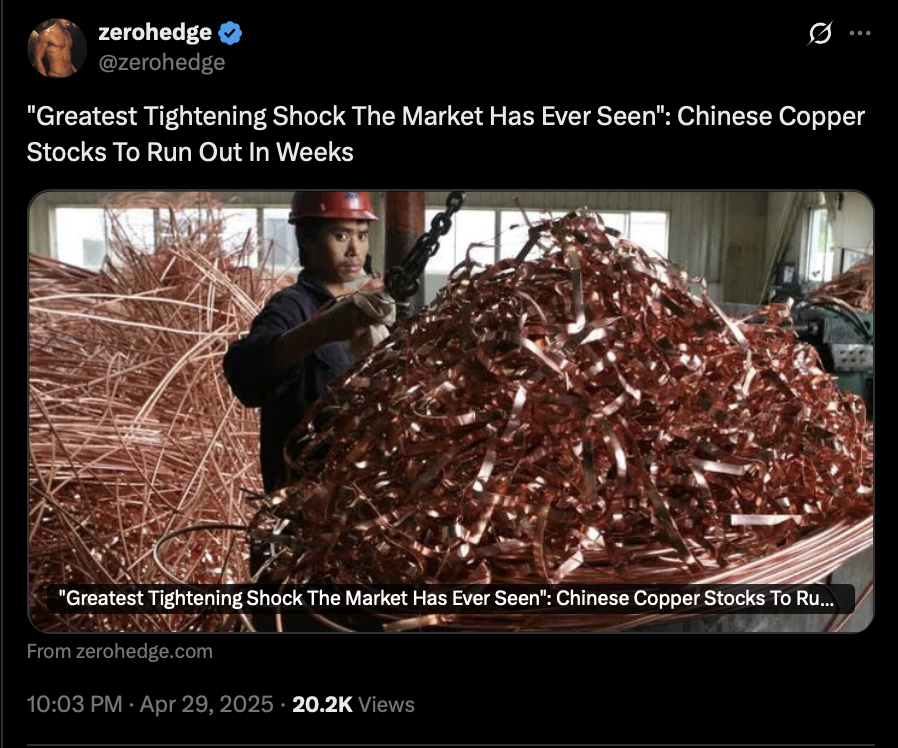Screen dimensions: 898x748
Task: Select the "Greatest Tightening Shock" tweet text
Action: pyautogui.click(x=446, y=134)
